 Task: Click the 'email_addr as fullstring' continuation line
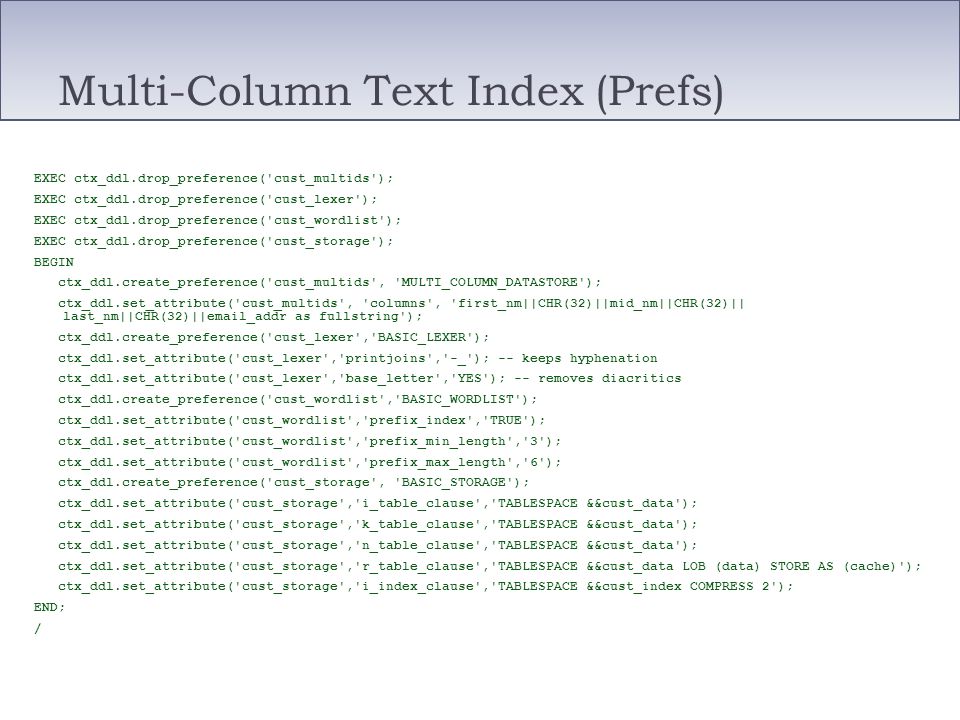tap(242, 317)
